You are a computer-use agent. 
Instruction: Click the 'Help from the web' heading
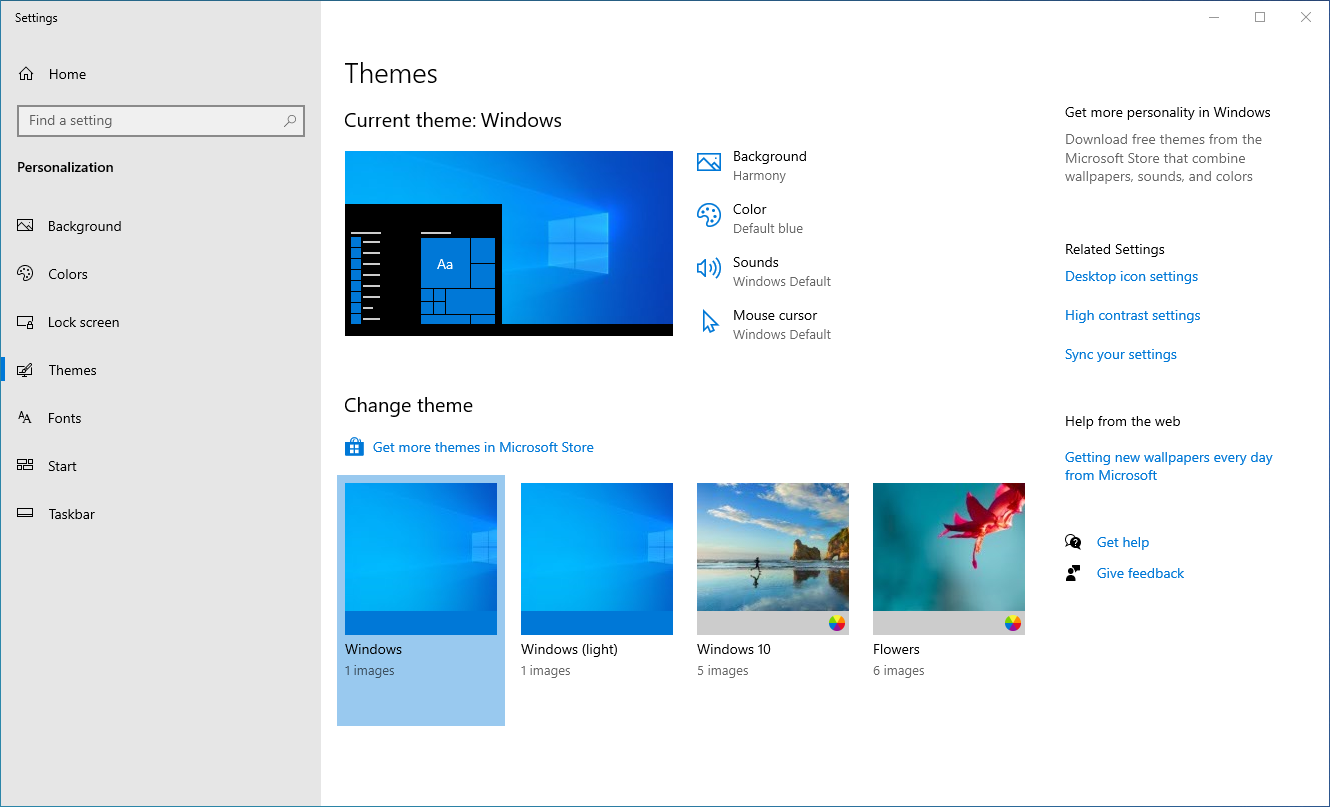[1123, 421]
